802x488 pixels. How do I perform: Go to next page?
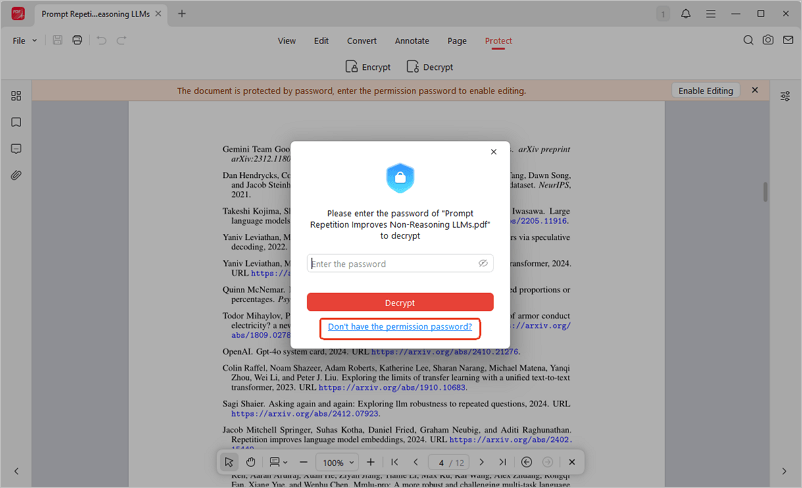(x=481, y=462)
